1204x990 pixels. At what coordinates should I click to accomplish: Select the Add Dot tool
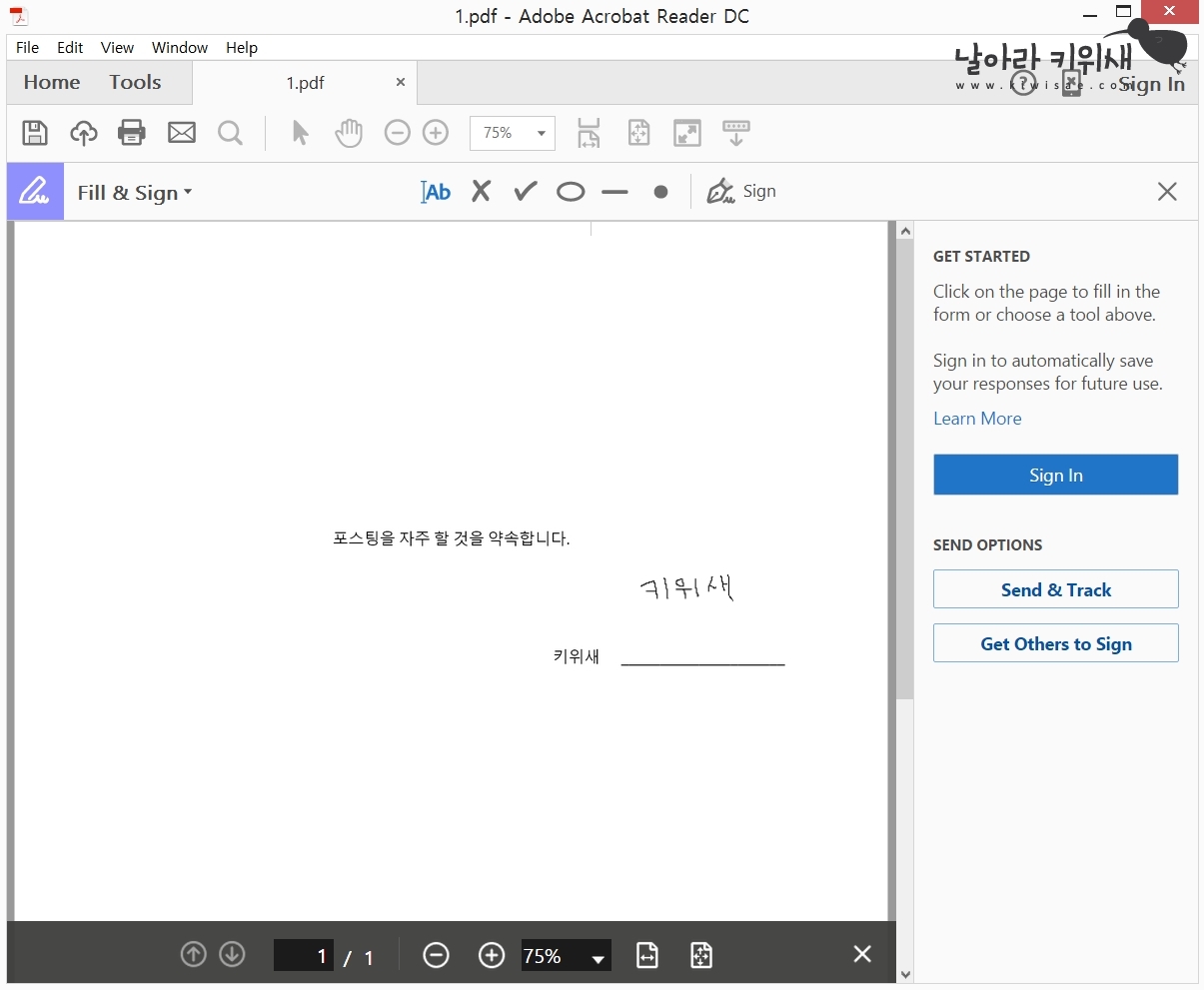660,192
